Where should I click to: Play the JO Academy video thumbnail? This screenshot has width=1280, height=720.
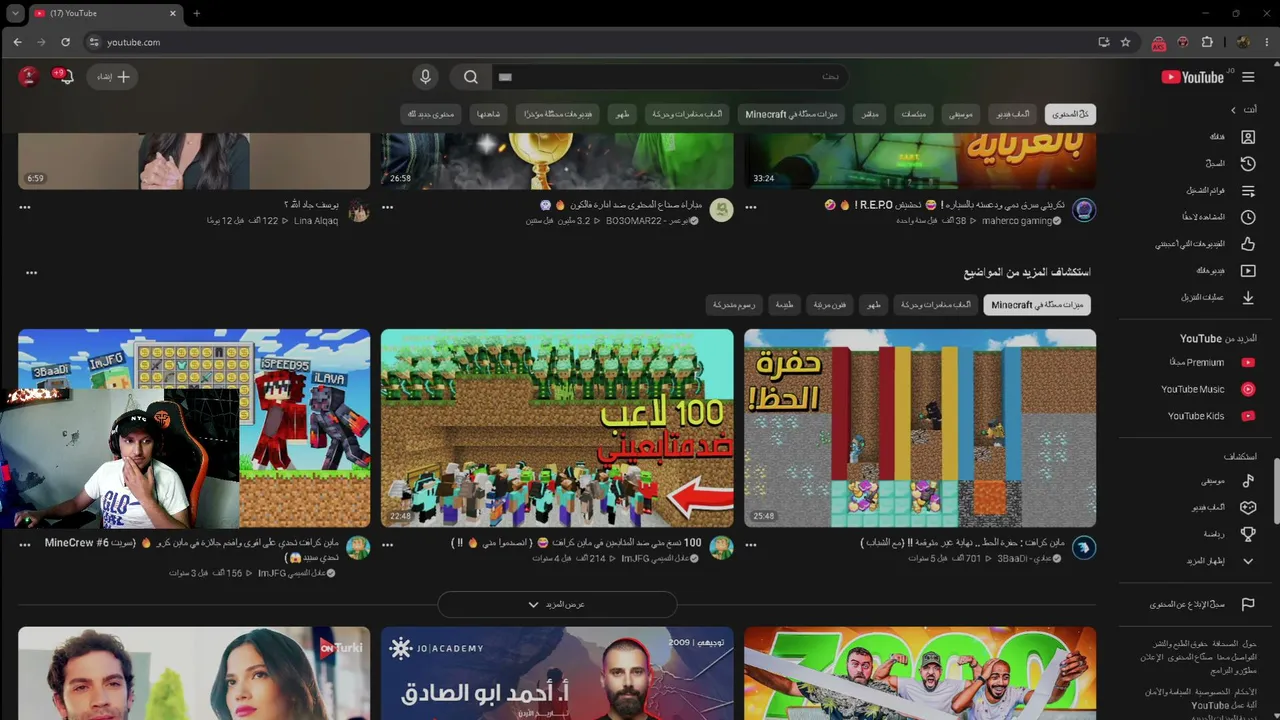pyautogui.click(x=557, y=673)
